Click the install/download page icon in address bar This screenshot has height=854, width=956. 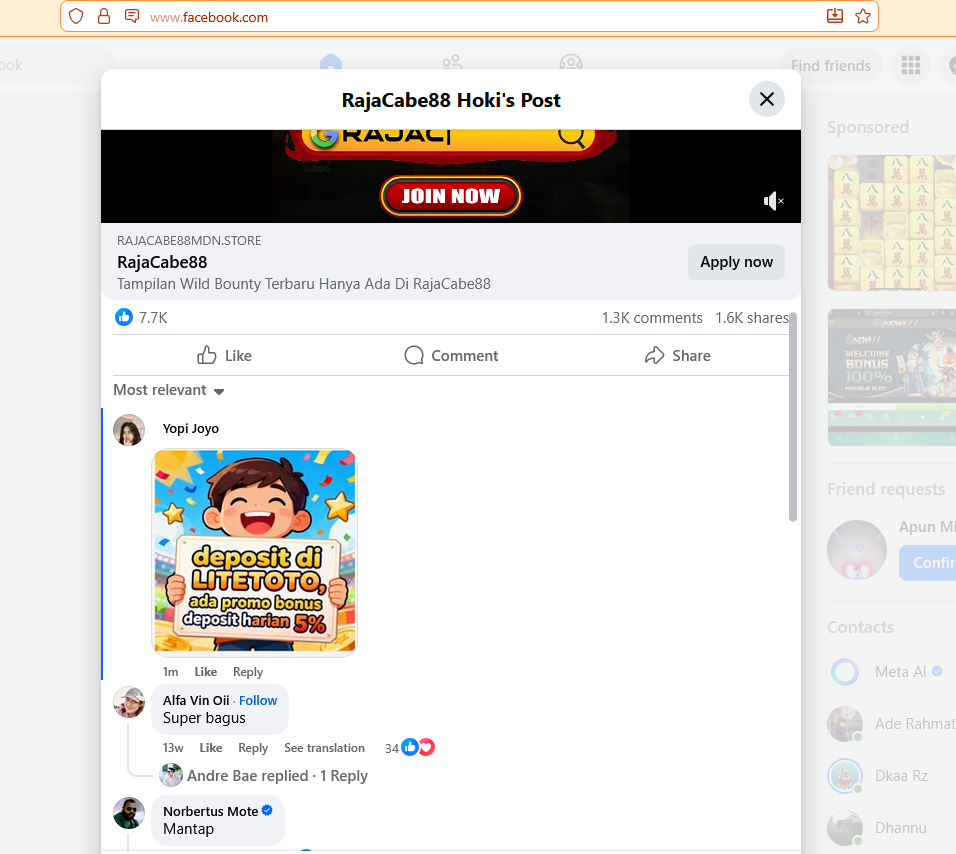[835, 16]
